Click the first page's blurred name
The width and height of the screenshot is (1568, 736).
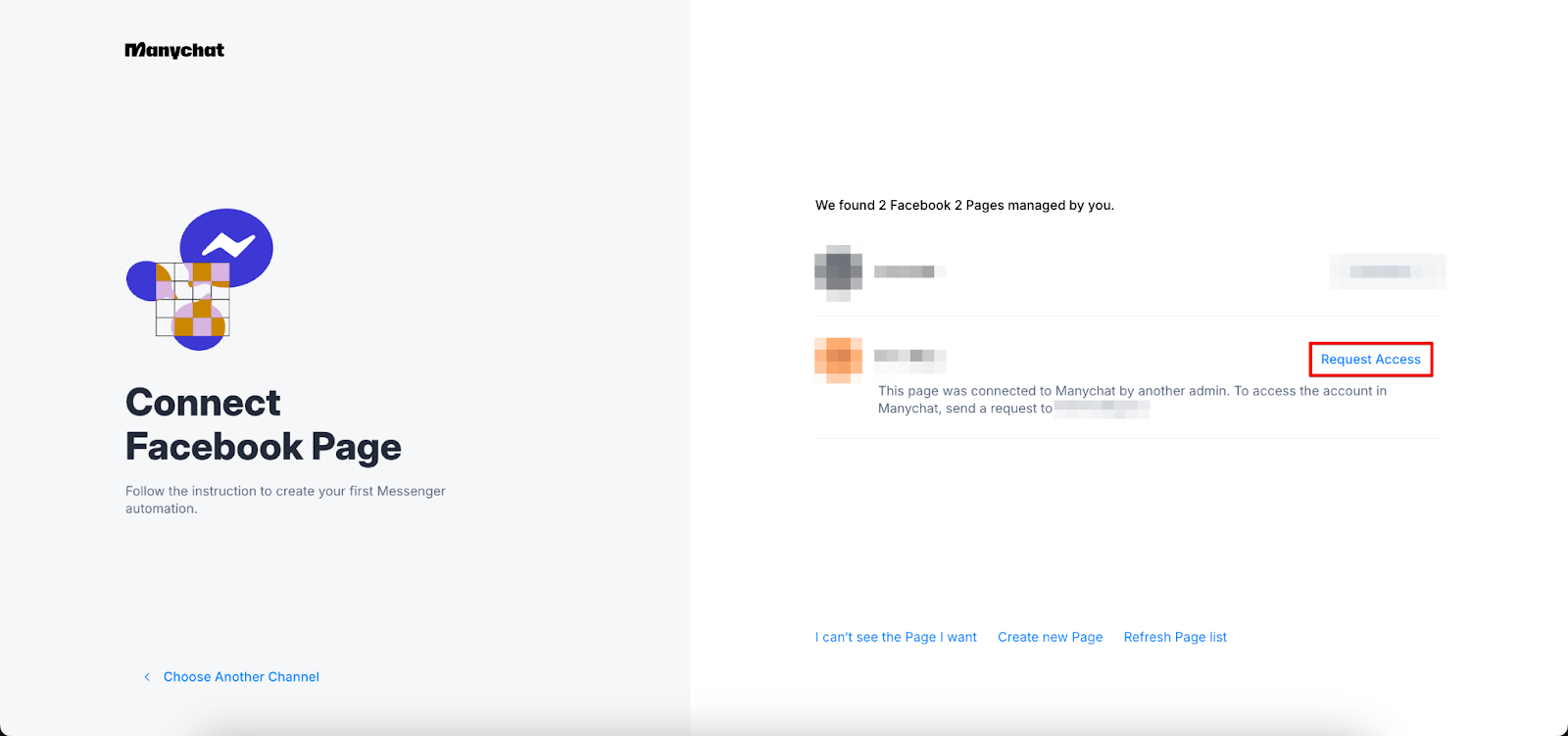click(x=907, y=271)
